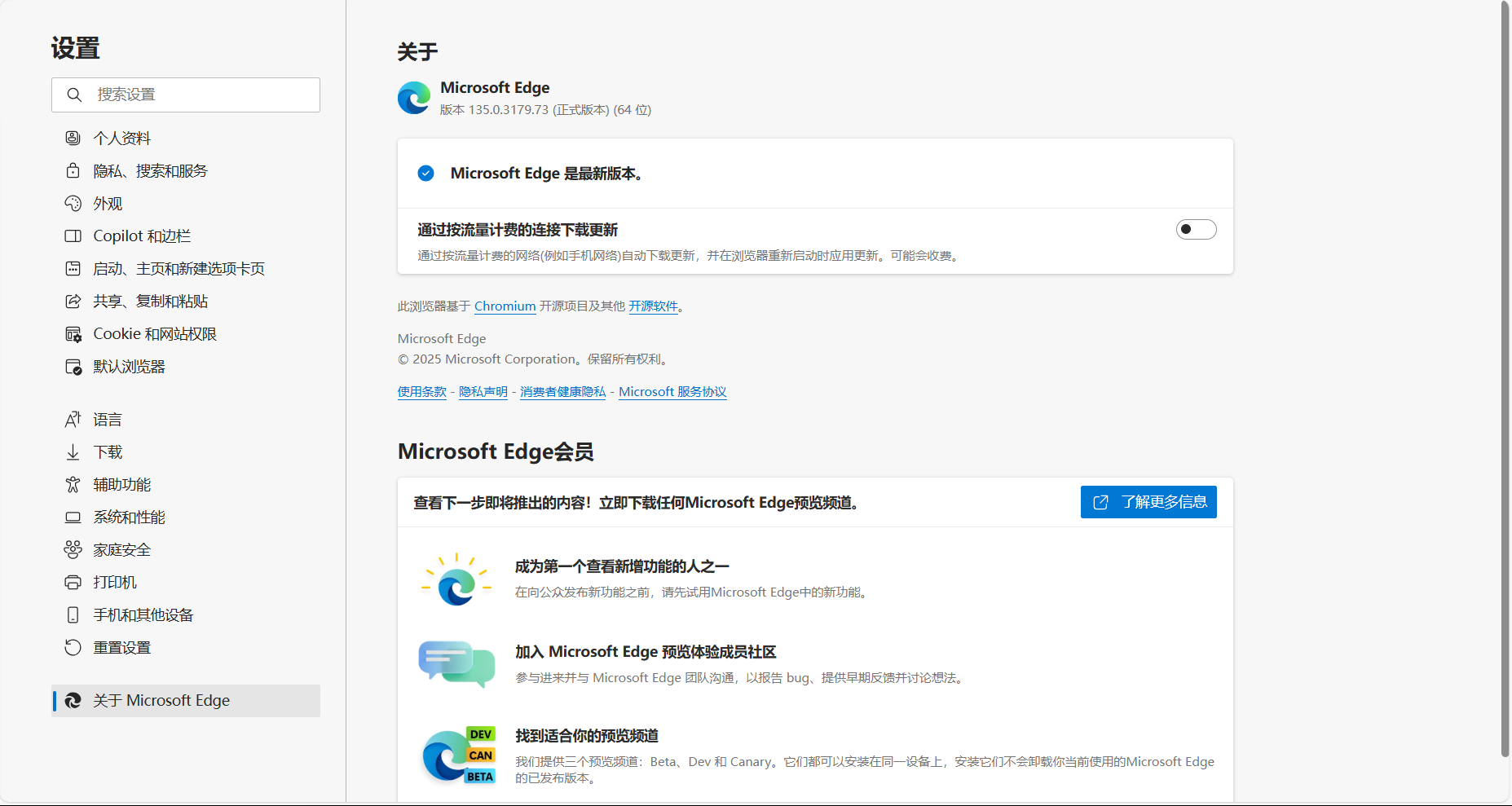
Task: Click the default browser icon beside 默认浏览器
Action: tap(73, 366)
